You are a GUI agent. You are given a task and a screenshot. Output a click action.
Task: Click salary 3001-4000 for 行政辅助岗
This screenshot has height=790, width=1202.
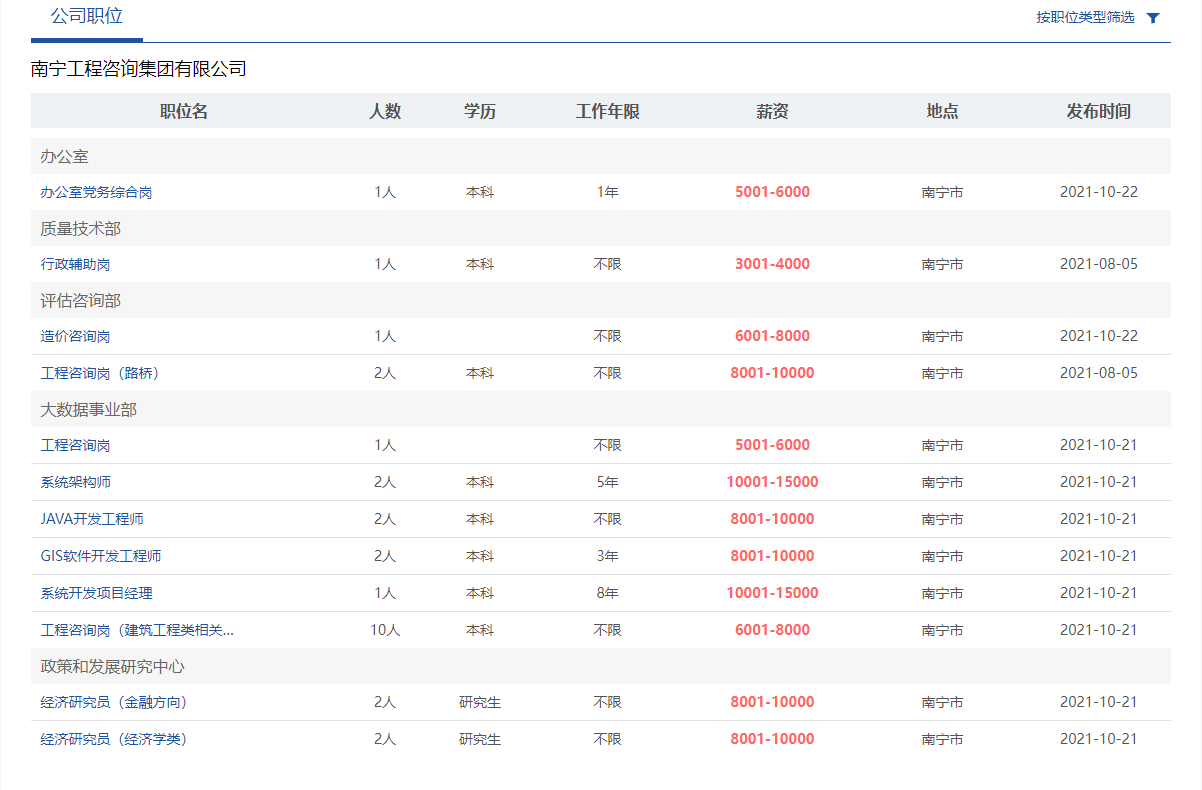tap(773, 264)
